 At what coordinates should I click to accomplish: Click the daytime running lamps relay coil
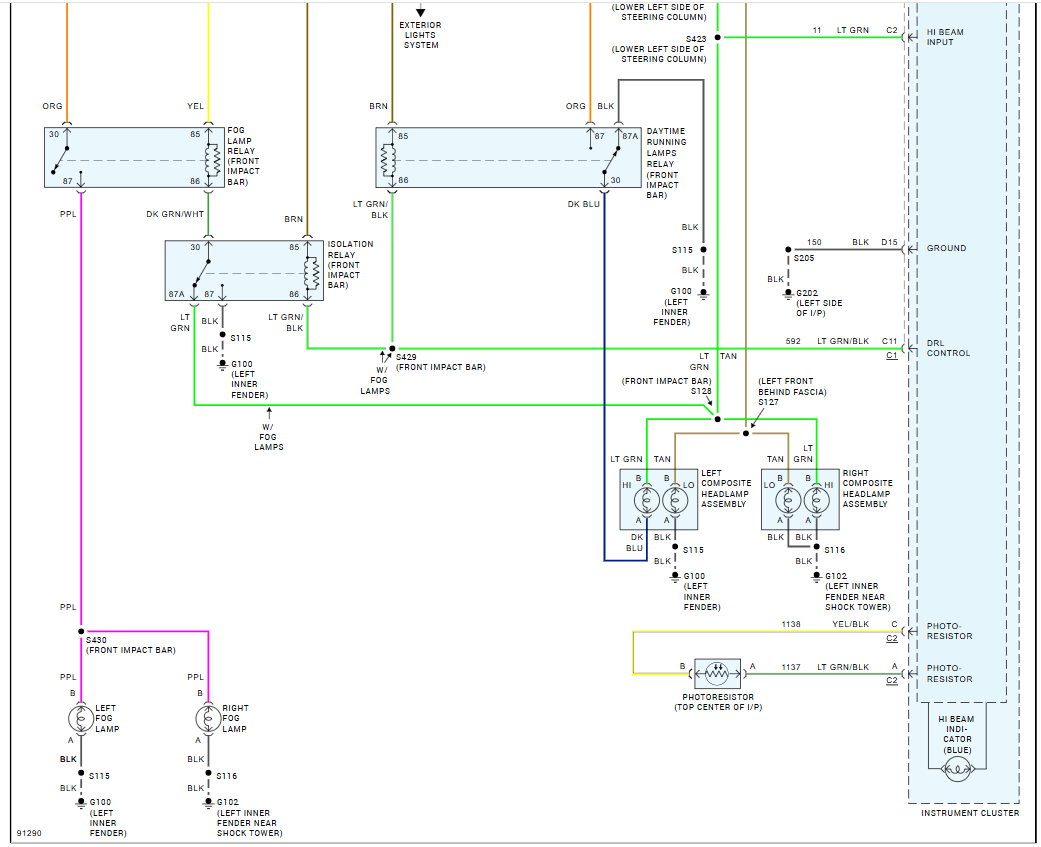pyautogui.click(x=388, y=158)
